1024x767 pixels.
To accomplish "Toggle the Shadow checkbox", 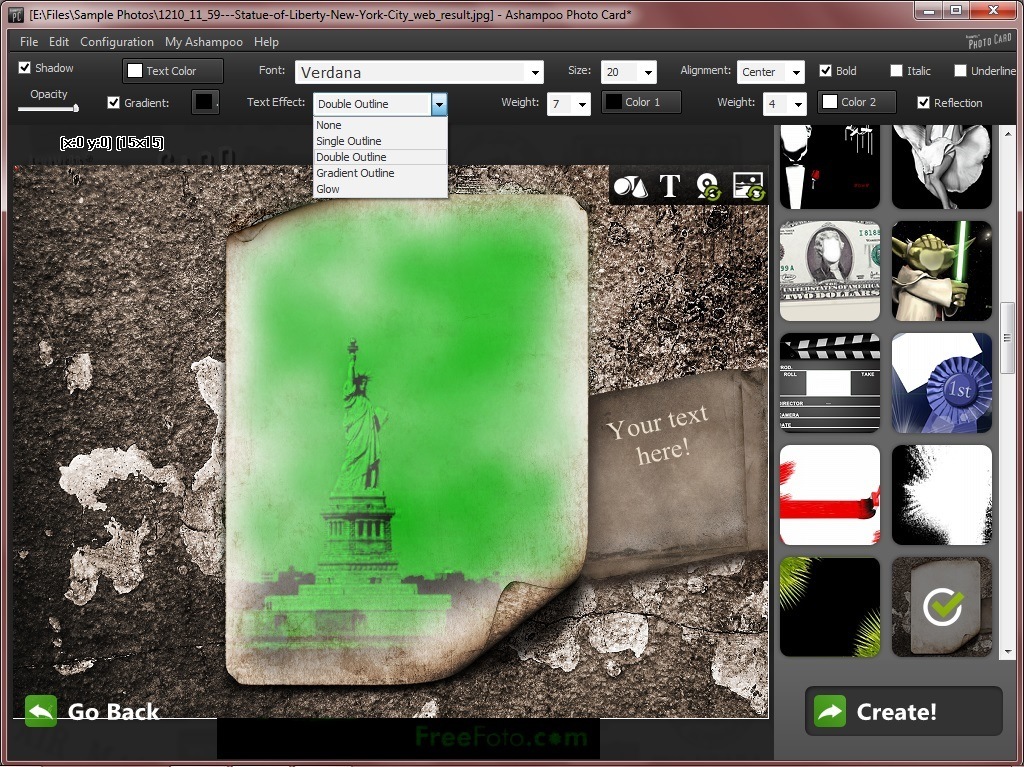I will [25, 68].
